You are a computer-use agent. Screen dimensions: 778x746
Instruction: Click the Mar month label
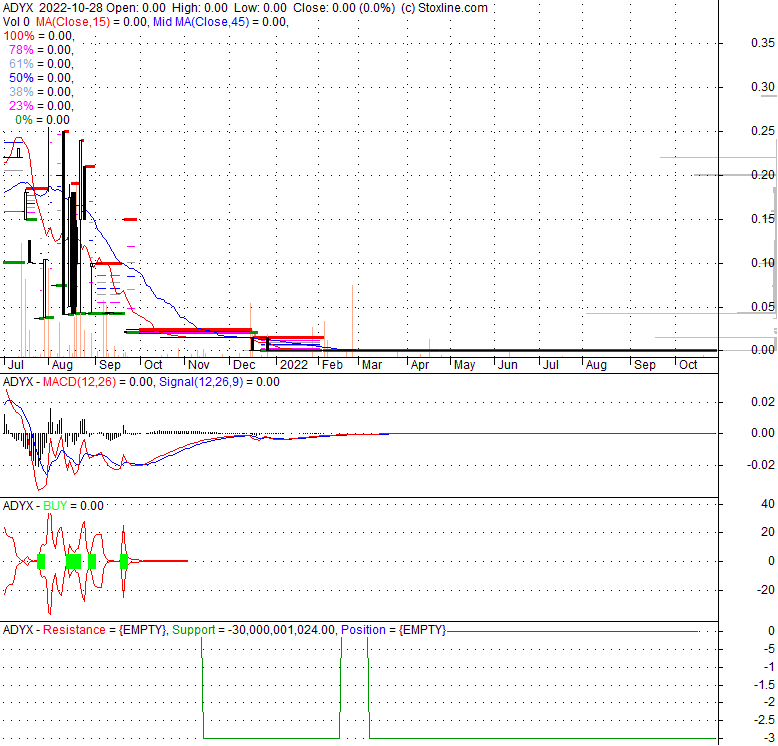pyautogui.click(x=372, y=365)
